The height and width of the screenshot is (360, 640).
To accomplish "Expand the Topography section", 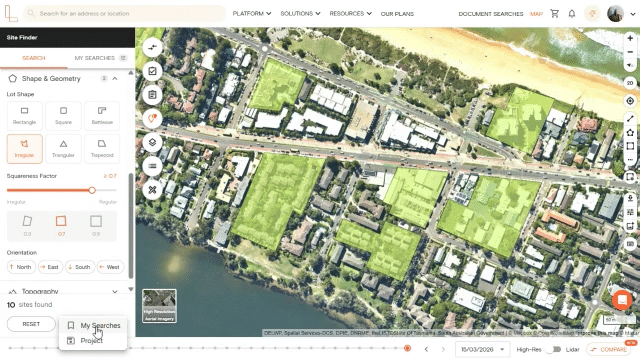I will [115, 291].
